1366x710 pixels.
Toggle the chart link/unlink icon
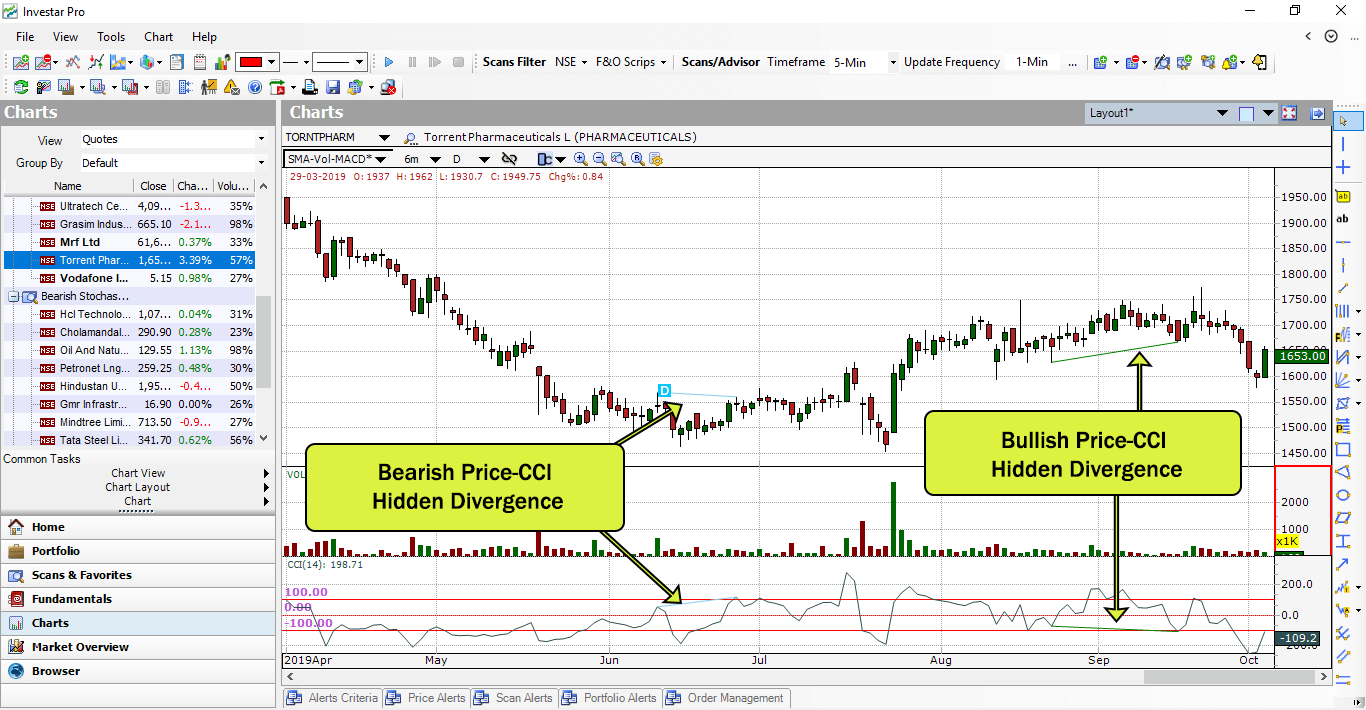pyautogui.click(x=509, y=159)
